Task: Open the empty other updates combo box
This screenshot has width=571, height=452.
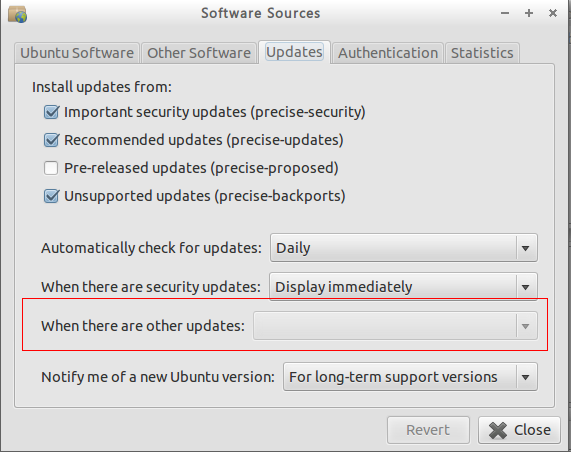Action: click(x=395, y=326)
